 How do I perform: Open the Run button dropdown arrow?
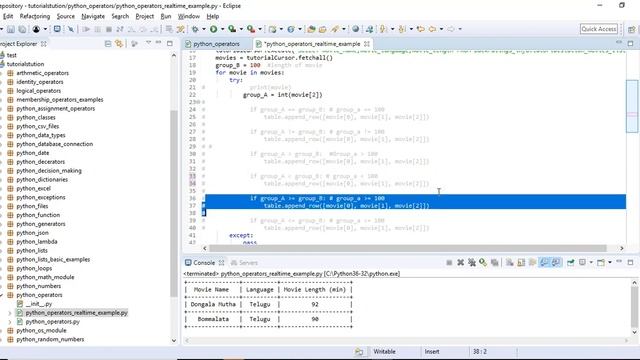222,29
